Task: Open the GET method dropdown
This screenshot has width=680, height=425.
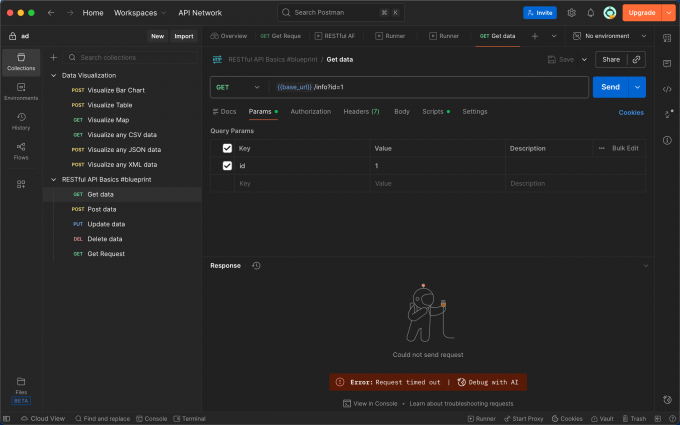Action: point(238,87)
